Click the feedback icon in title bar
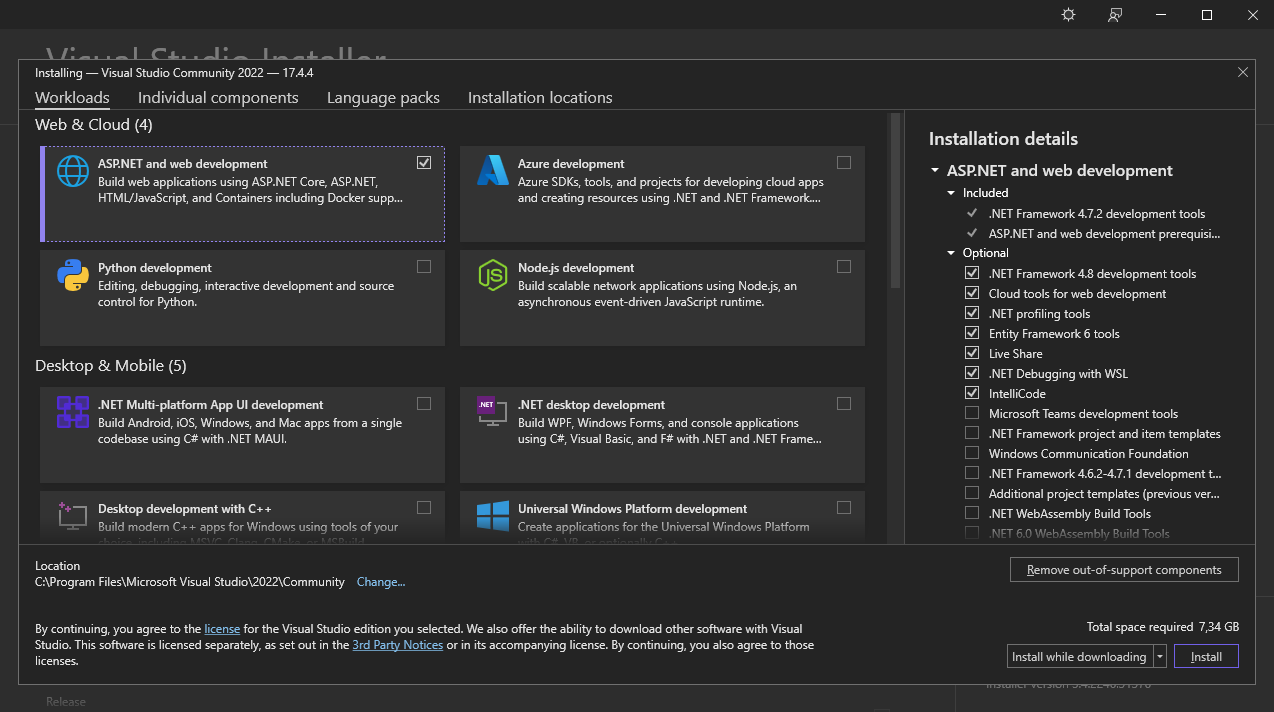This screenshot has width=1274, height=712. (1115, 15)
